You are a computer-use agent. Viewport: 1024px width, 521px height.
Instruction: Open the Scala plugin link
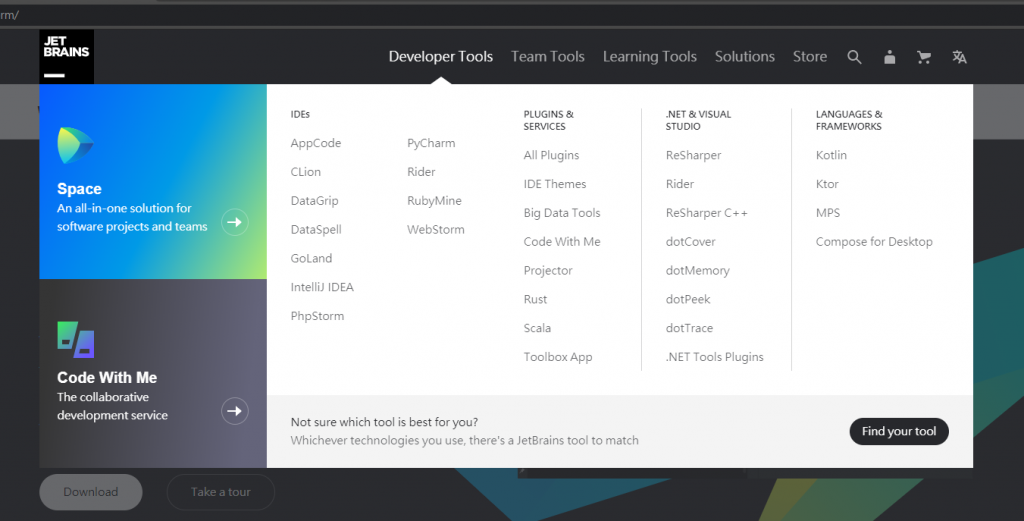point(537,328)
